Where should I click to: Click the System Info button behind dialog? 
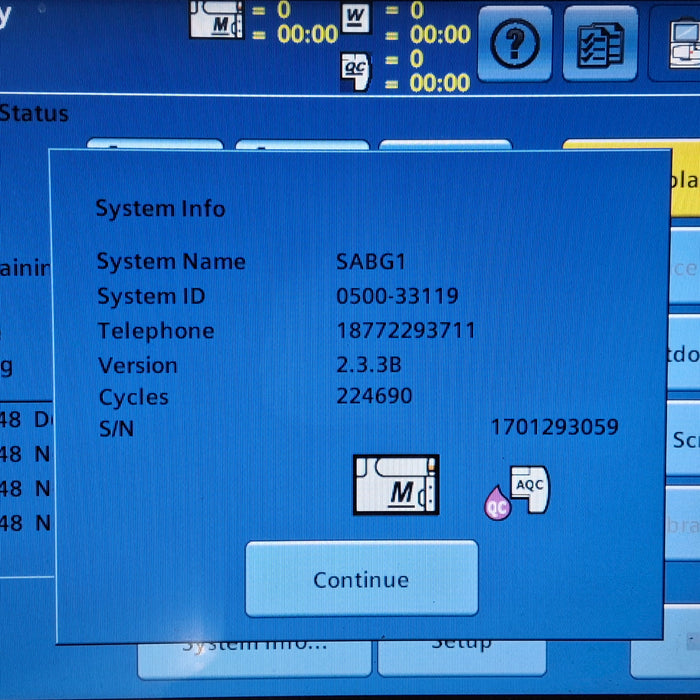tap(254, 659)
